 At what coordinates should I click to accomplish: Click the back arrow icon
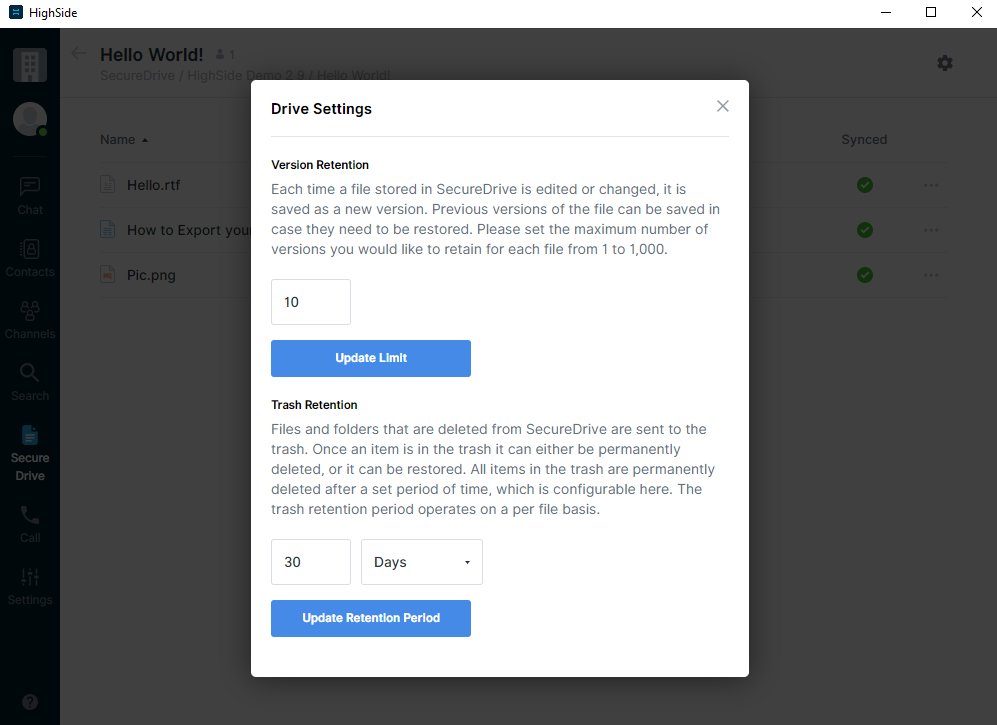pyautogui.click(x=79, y=53)
